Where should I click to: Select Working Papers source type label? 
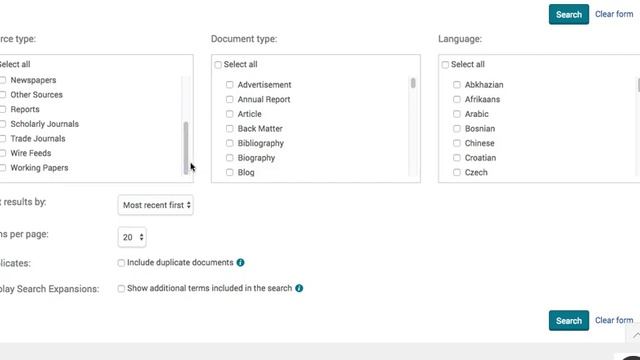(x=39, y=168)
